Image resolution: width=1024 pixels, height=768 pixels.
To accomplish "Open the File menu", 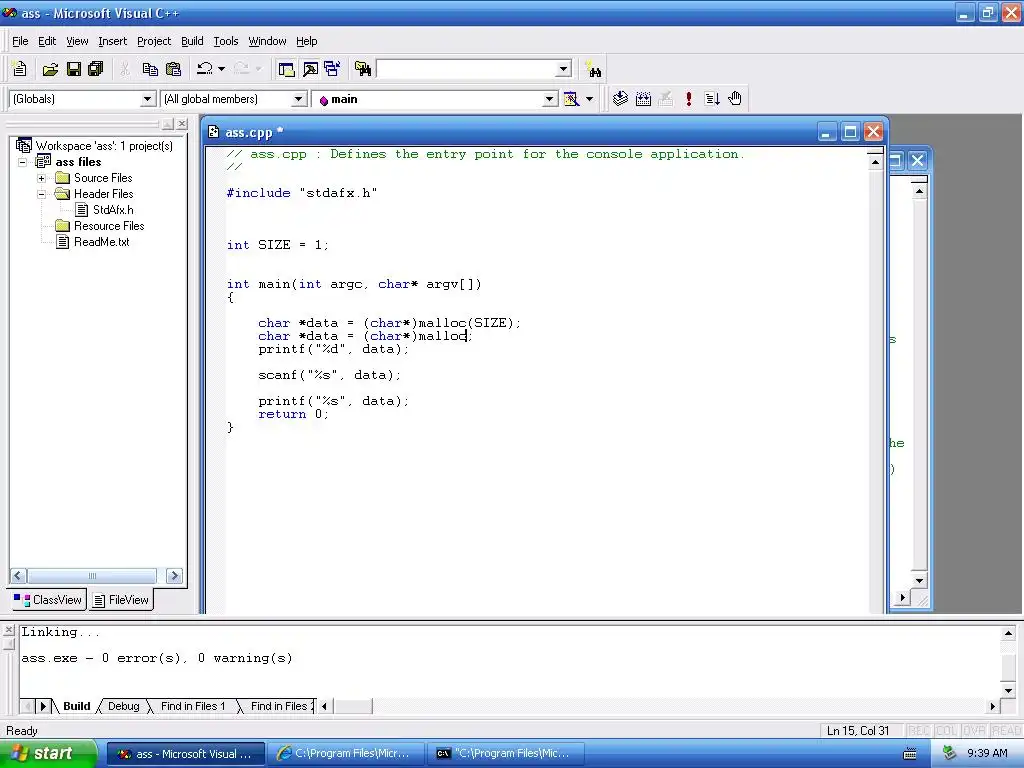I will click(x=20, y=41).
